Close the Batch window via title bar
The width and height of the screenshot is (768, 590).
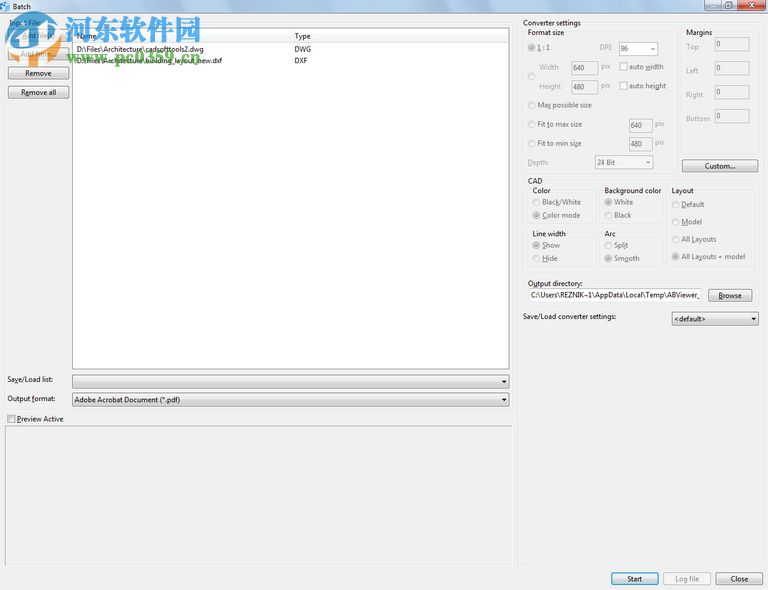[x=751, y=5]
